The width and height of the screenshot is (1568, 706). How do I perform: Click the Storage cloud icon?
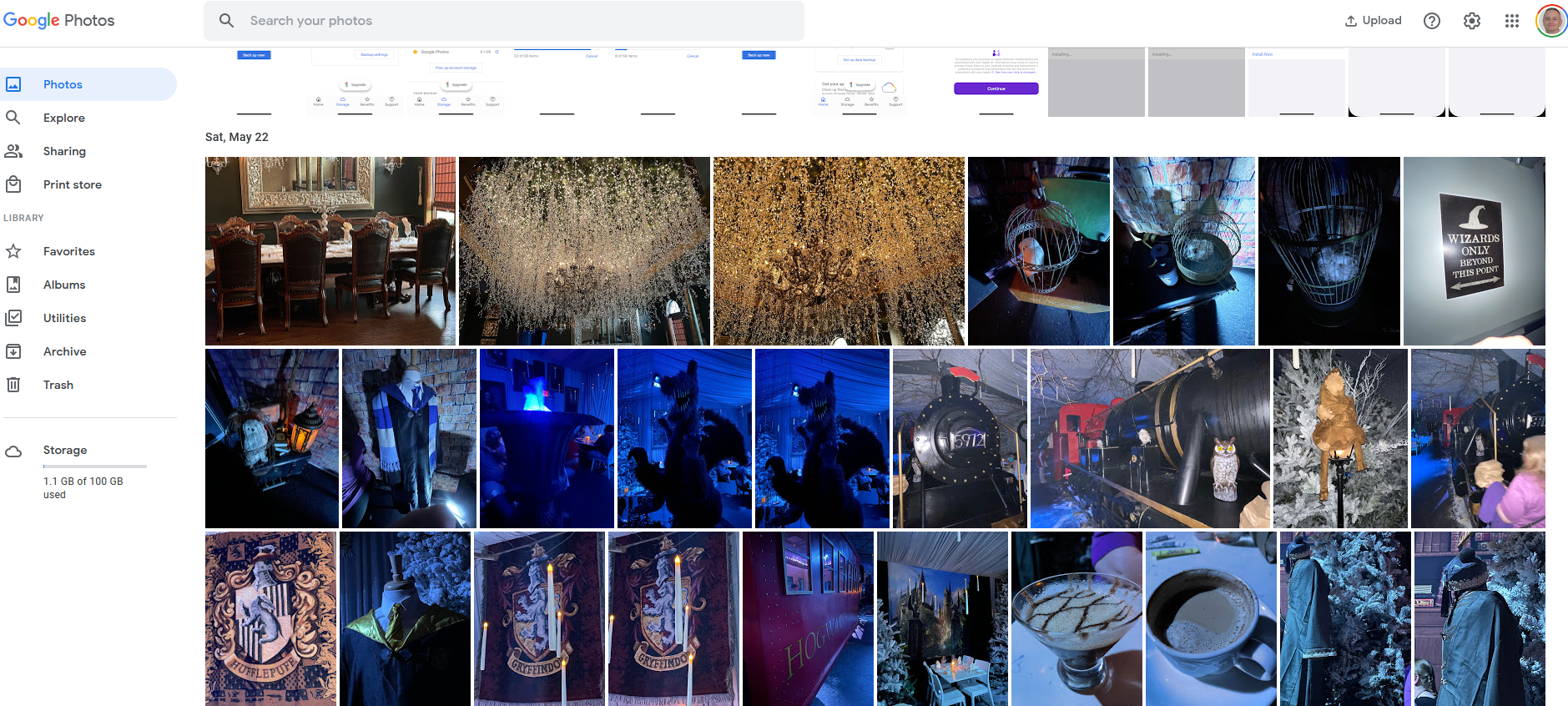[x=13, y=451]
